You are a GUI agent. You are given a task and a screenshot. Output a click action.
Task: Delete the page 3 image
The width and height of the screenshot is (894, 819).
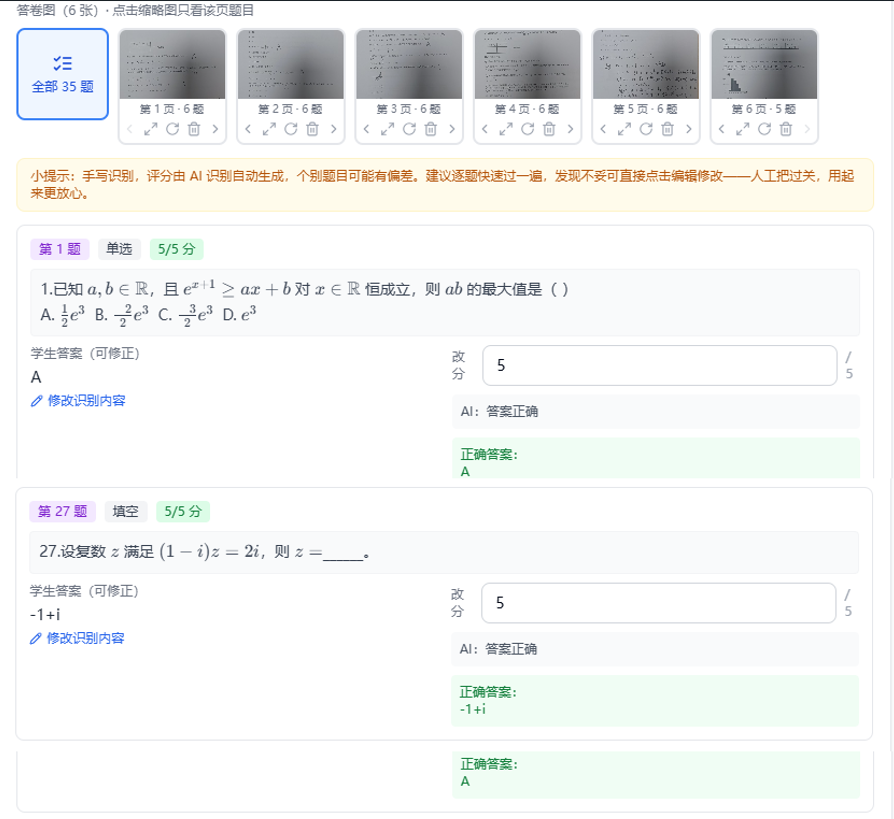[431, 129]
